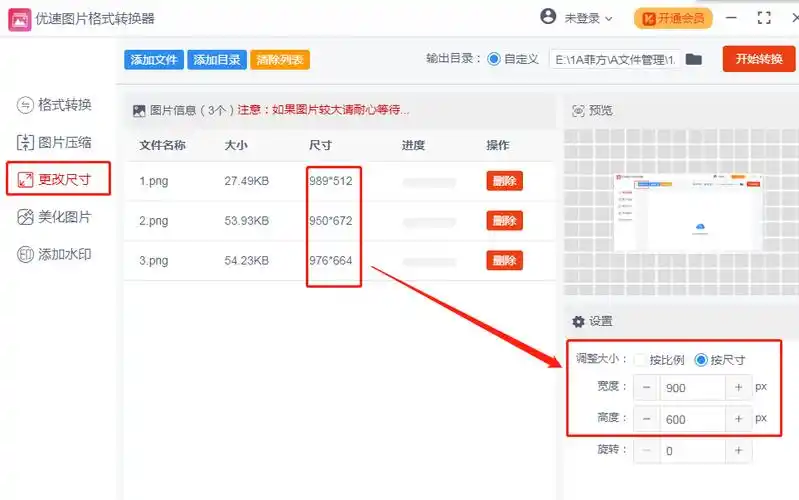Select the 1.png file row name
Viewport: 799px width, 500px height.
[x=154, y=181]
